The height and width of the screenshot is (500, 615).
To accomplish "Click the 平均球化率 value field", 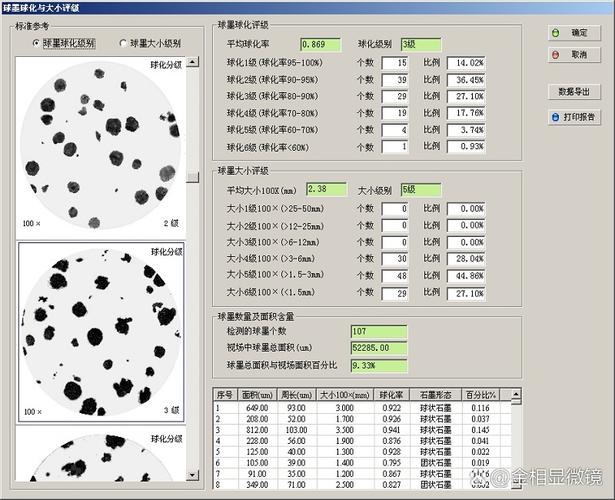I will click(320, 44).
